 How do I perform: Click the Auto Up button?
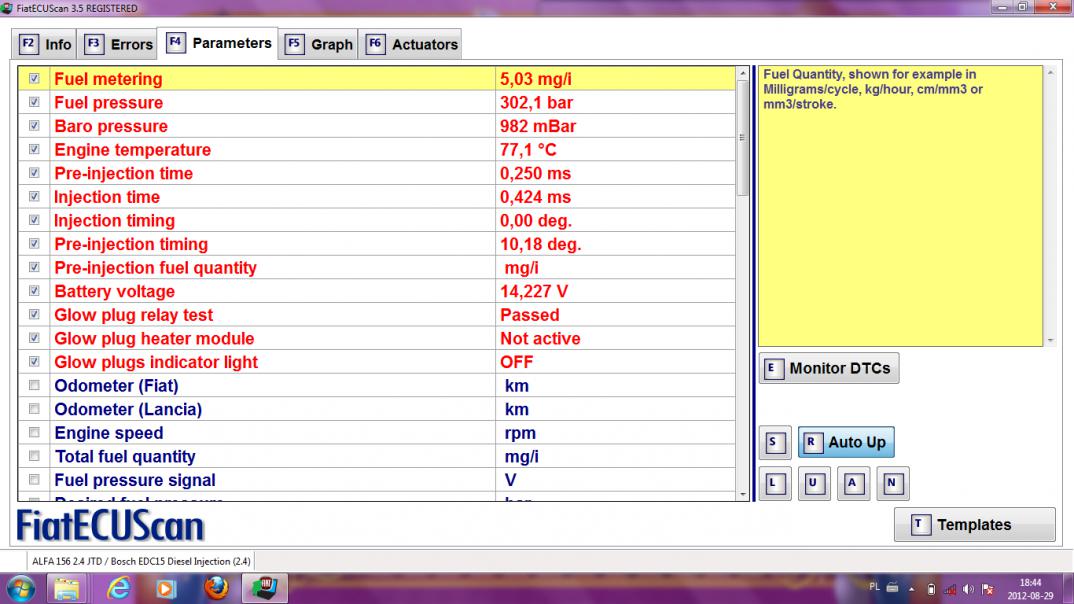pyautogui.click(x=846, y=442)
